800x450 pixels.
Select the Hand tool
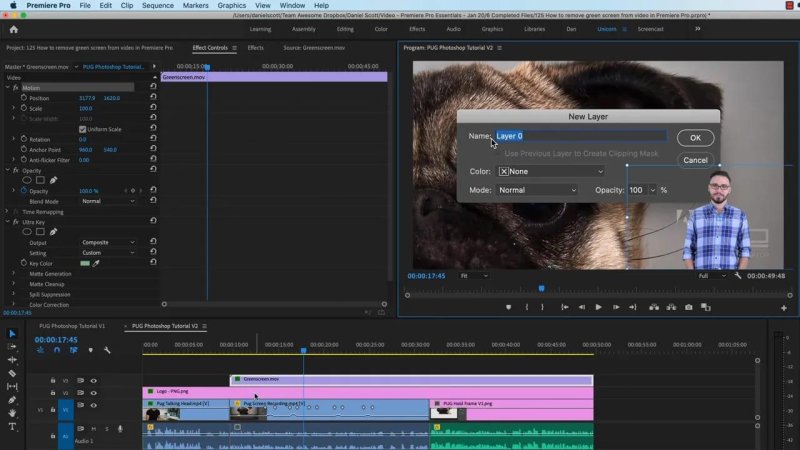coord(12,413)
